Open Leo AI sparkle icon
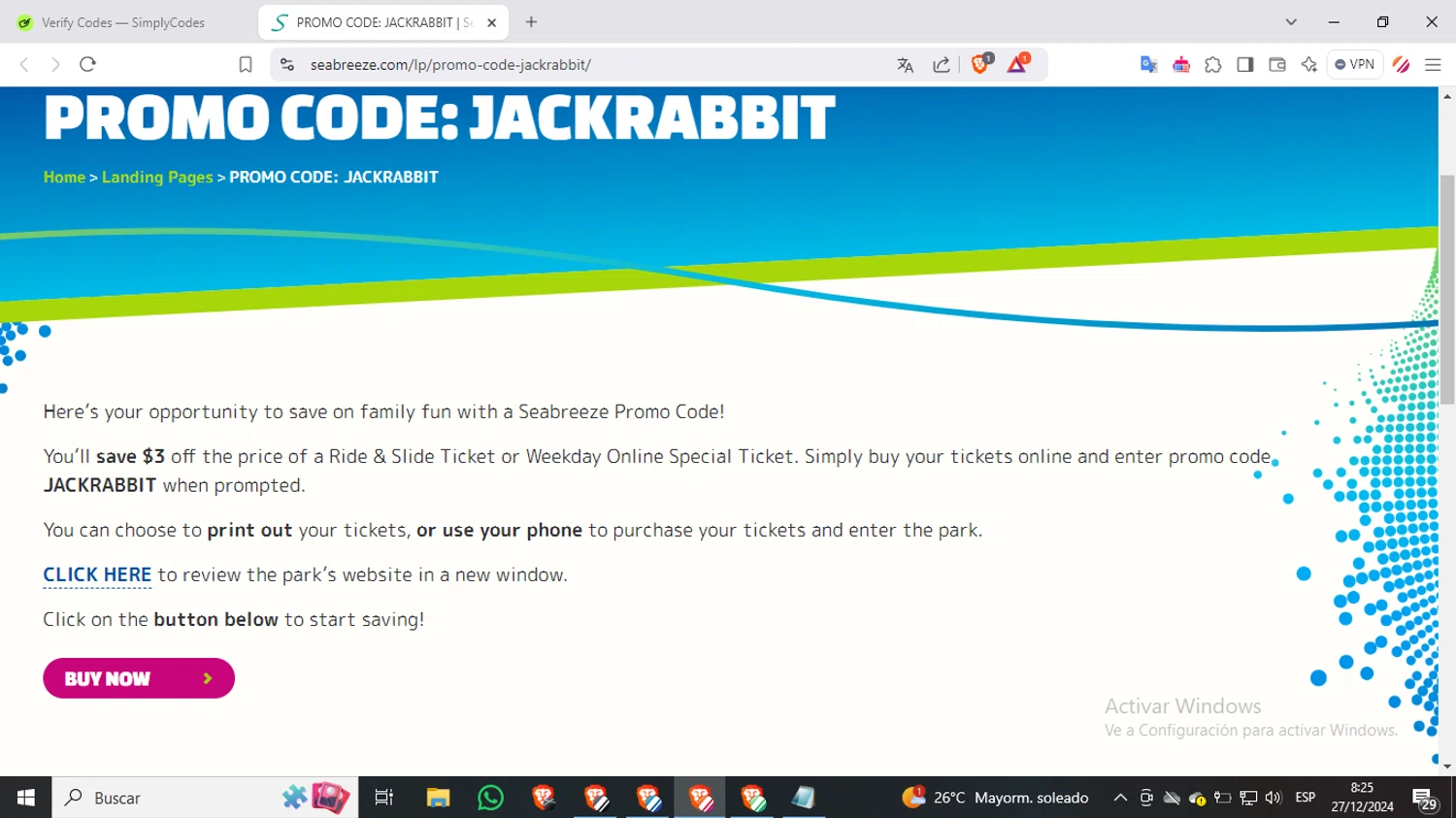Image resolution: width=1456 pixels, height=818 pixels. coord(1309,65)
